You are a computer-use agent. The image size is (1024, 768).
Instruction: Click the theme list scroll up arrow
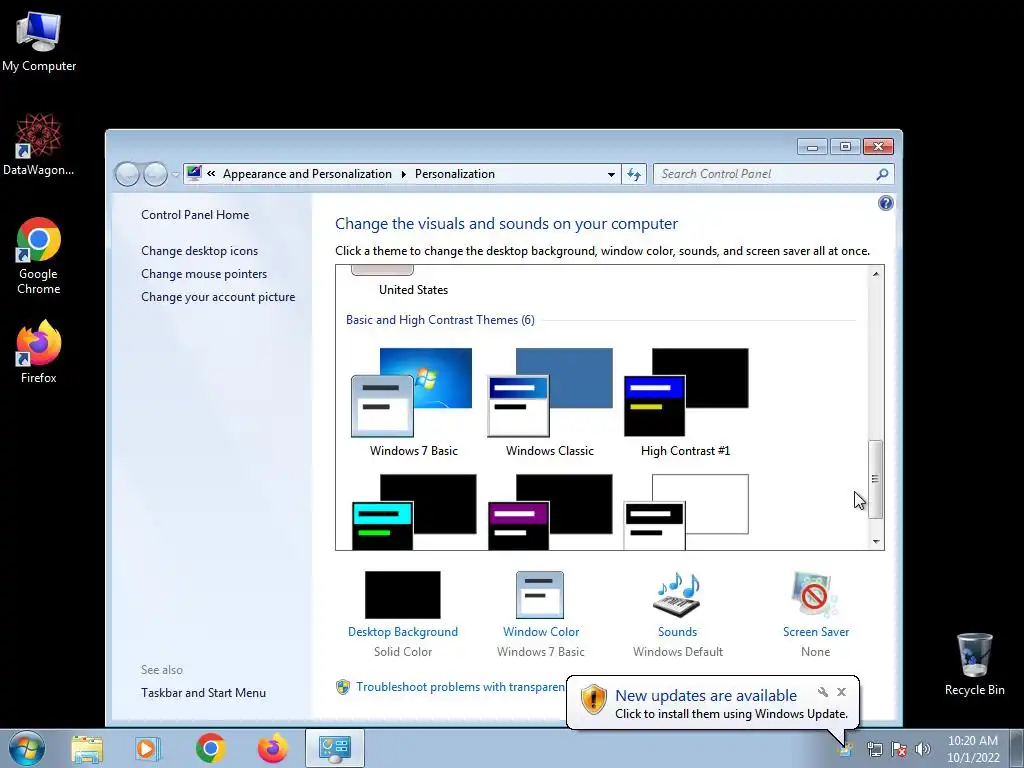pos(876,274)
